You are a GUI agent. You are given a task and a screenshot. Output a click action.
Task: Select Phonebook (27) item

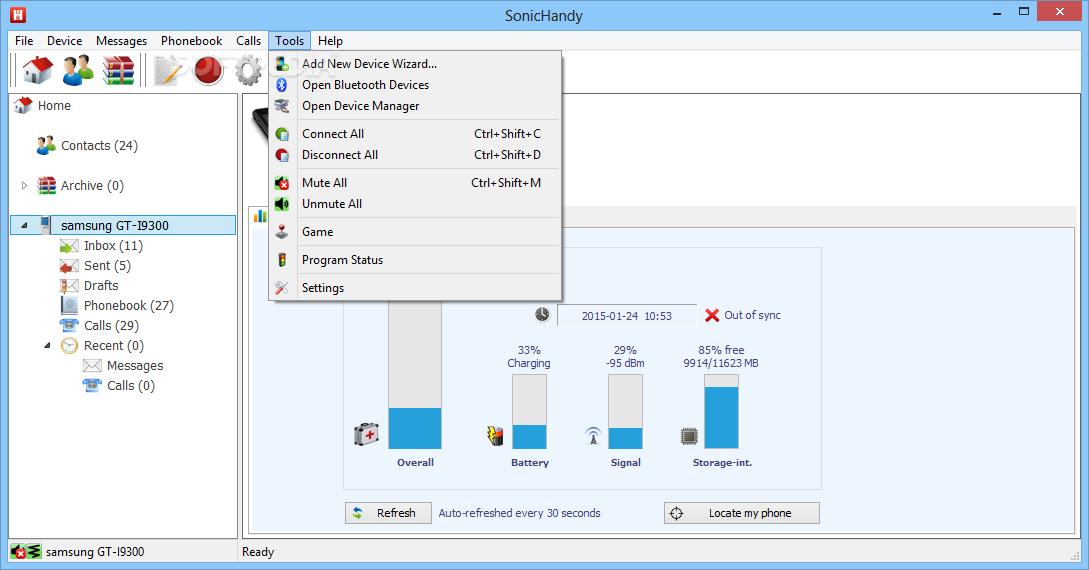pos(128,305)
